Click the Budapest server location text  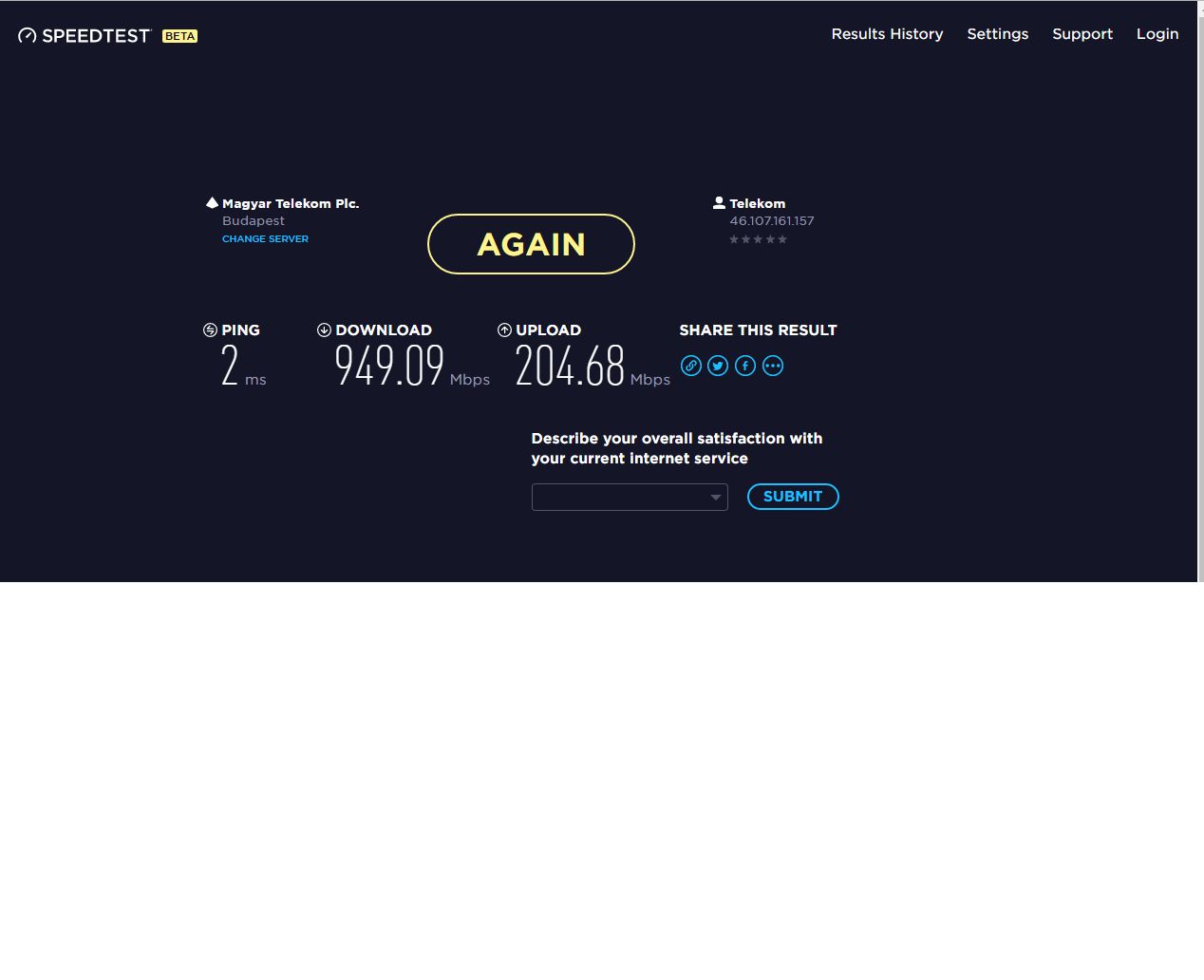[254, 220]
